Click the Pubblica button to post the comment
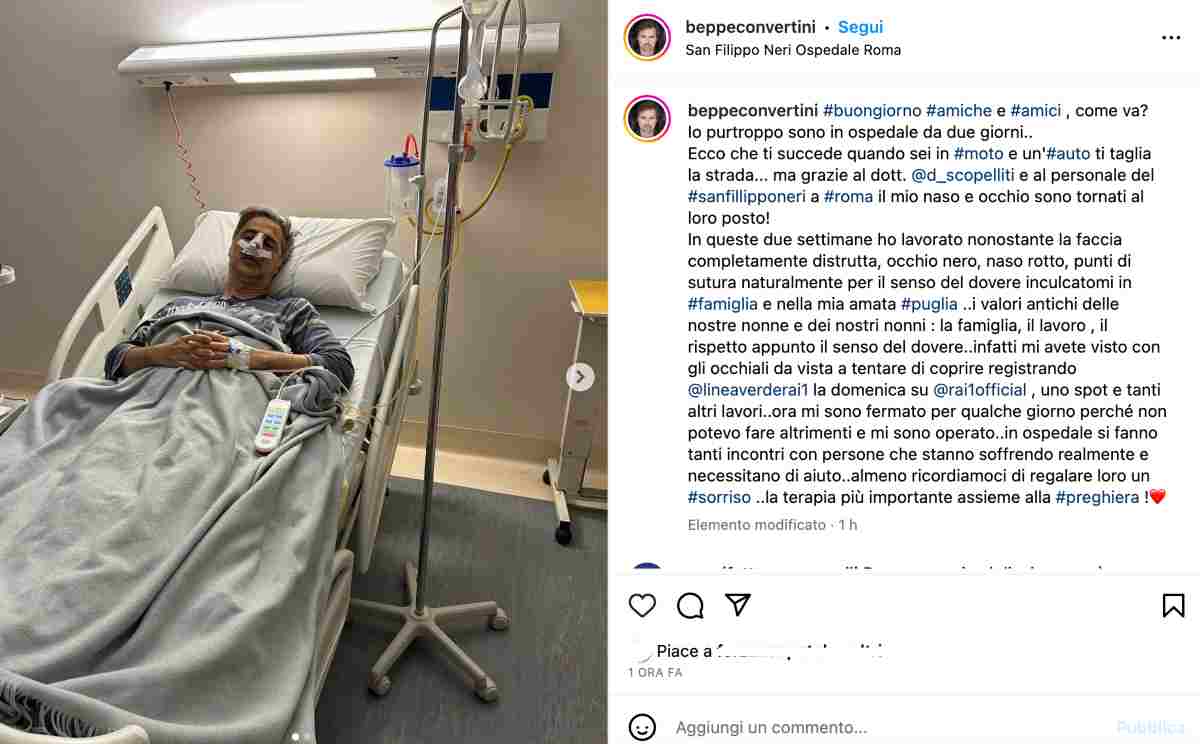Image resolution: width=1200 pixels, height=744 pixels. click(1150, 728)
